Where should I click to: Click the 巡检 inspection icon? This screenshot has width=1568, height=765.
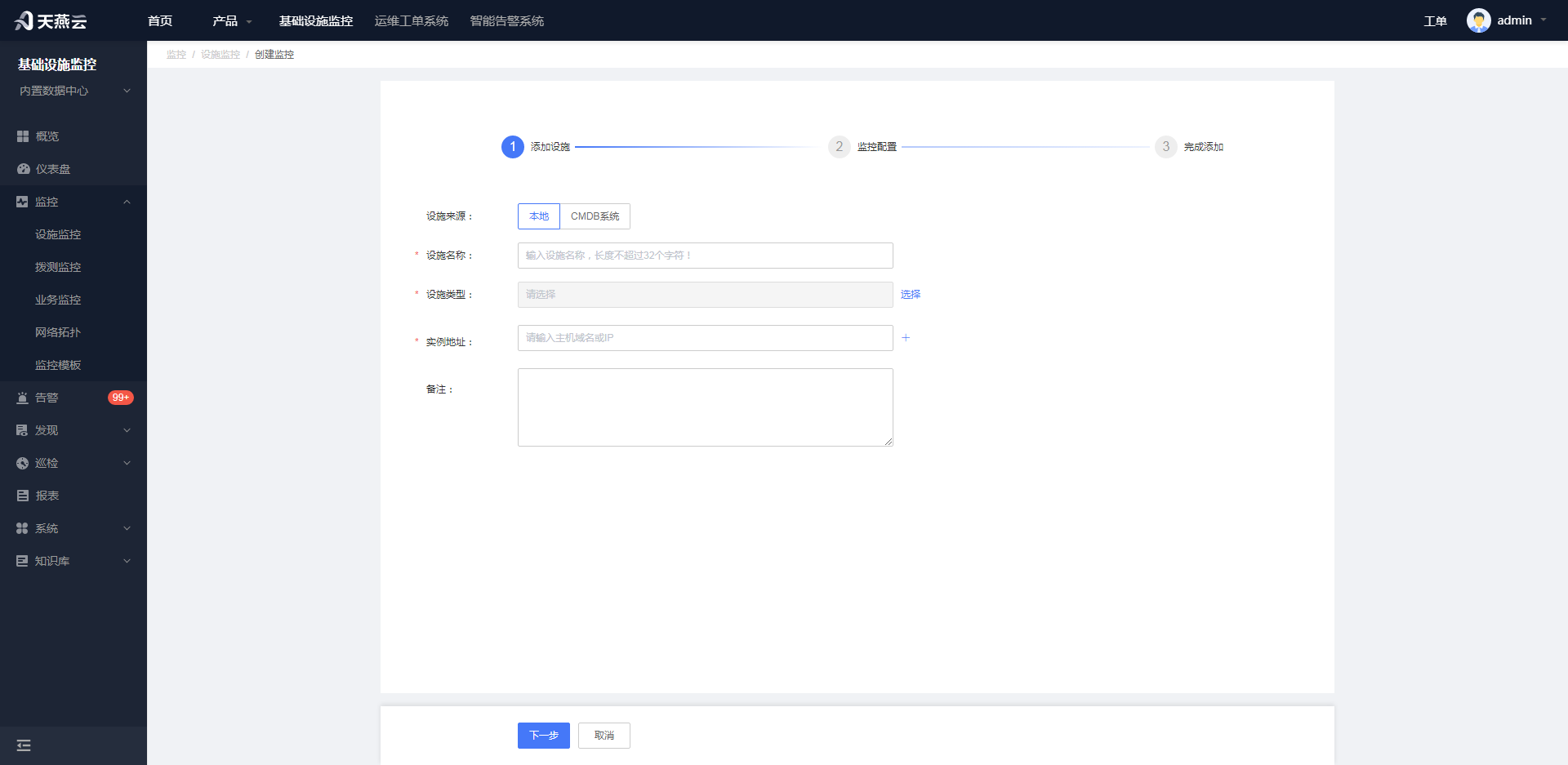(x=22, y=463)
